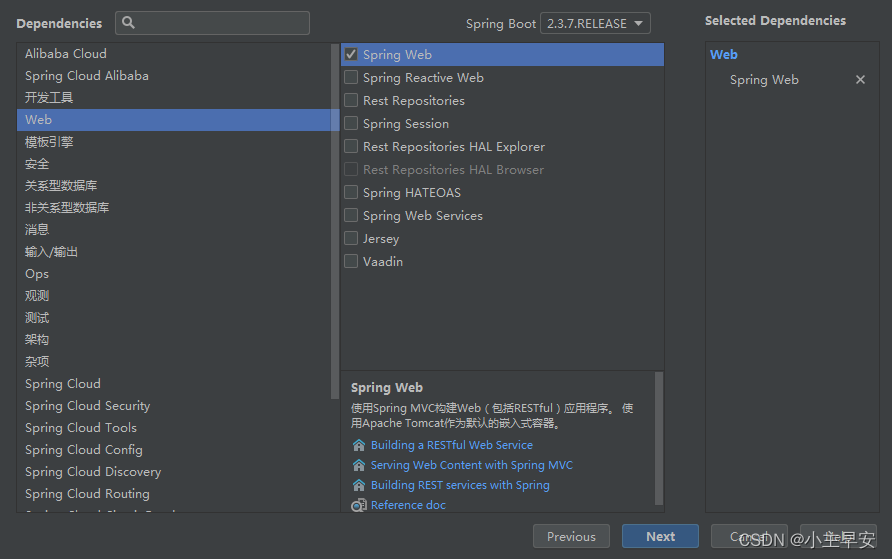Check the Rest Repositories checkbox

coord(351,100)
